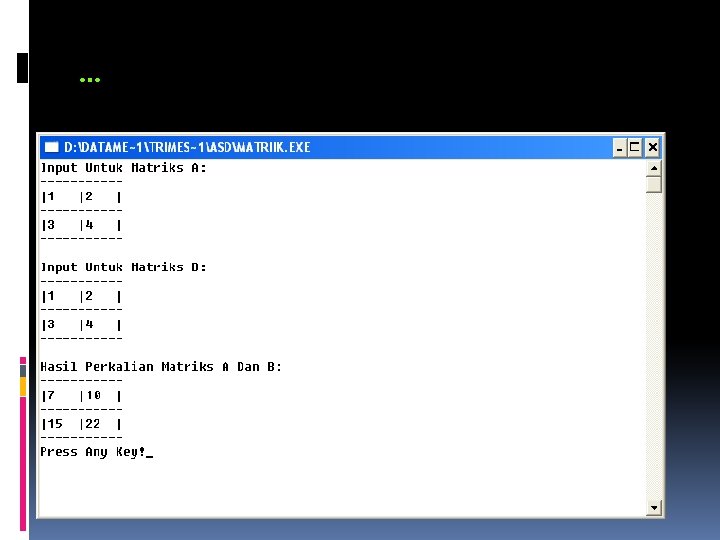This screenshot has height=540, width=720.
Task: Close the MATRIK.EXE console window
Action: 652,147
